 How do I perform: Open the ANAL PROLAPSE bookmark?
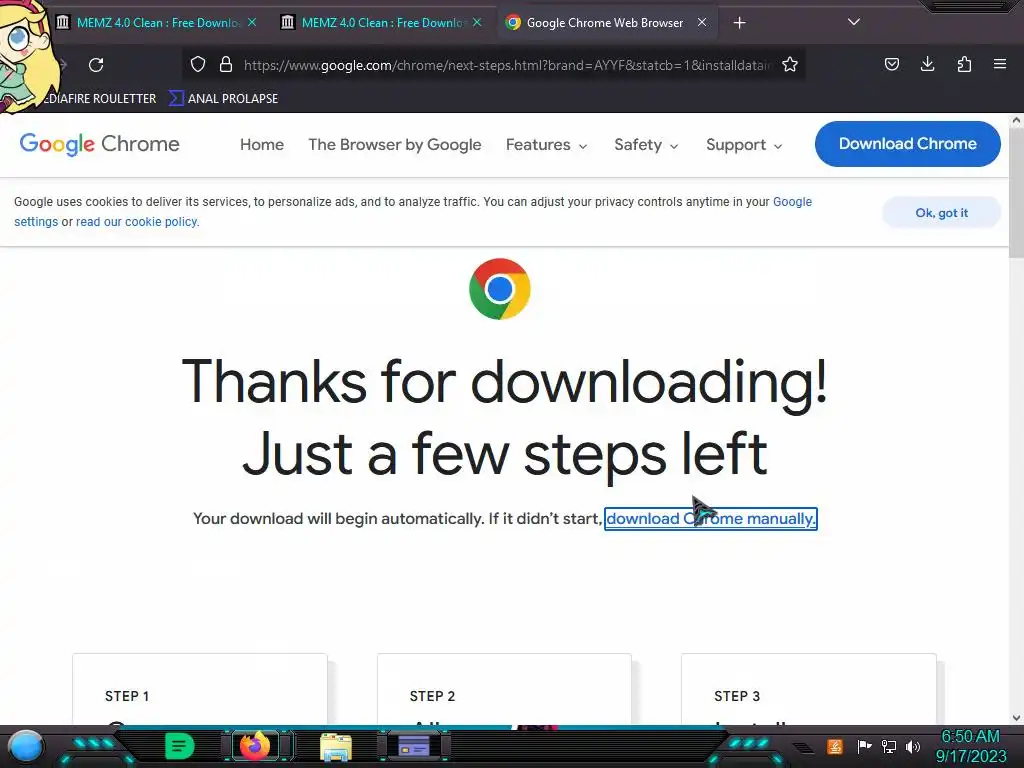224,99
